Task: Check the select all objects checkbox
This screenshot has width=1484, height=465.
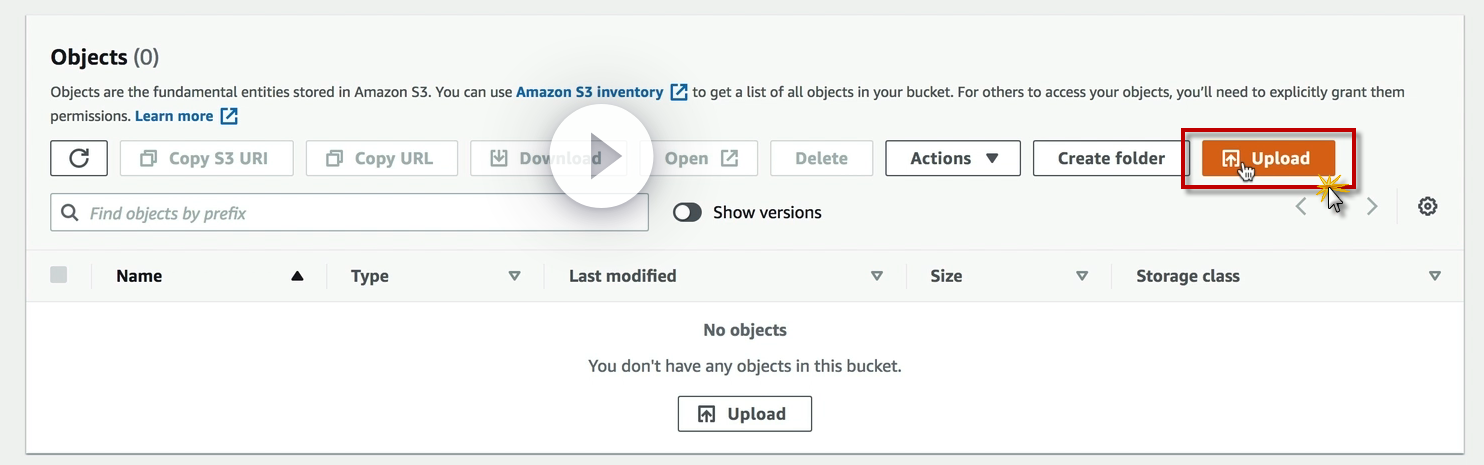Action: (x=59, y=275)
